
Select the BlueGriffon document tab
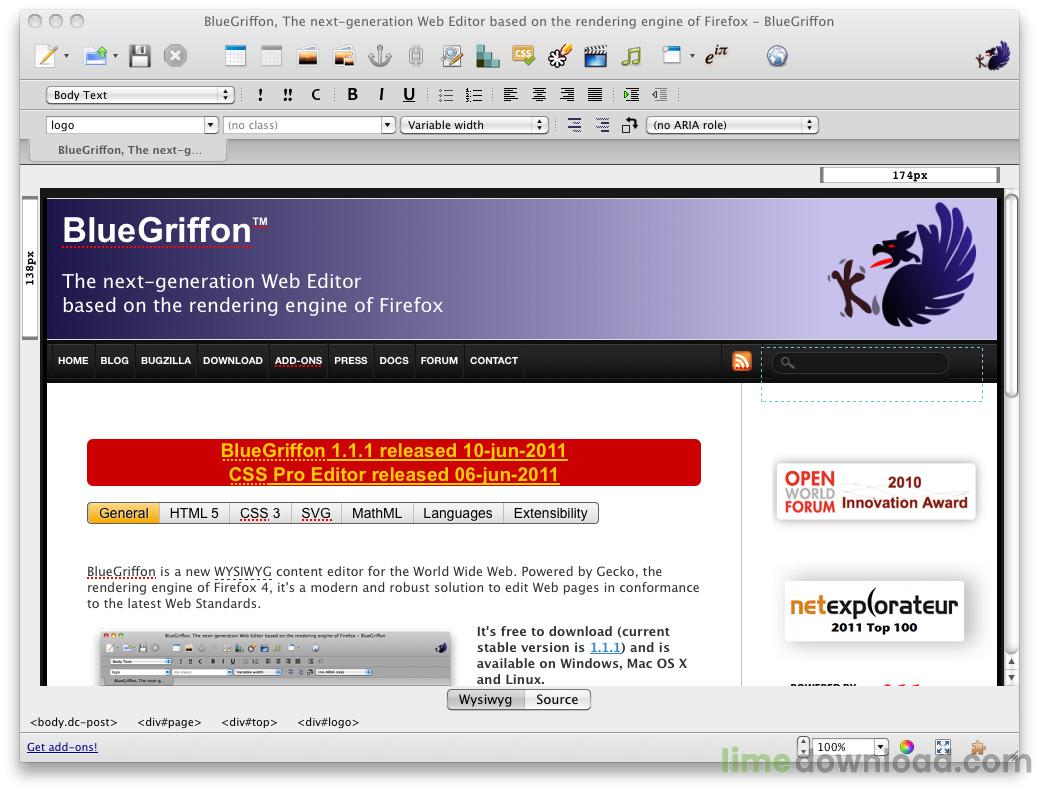pos(129,150)
